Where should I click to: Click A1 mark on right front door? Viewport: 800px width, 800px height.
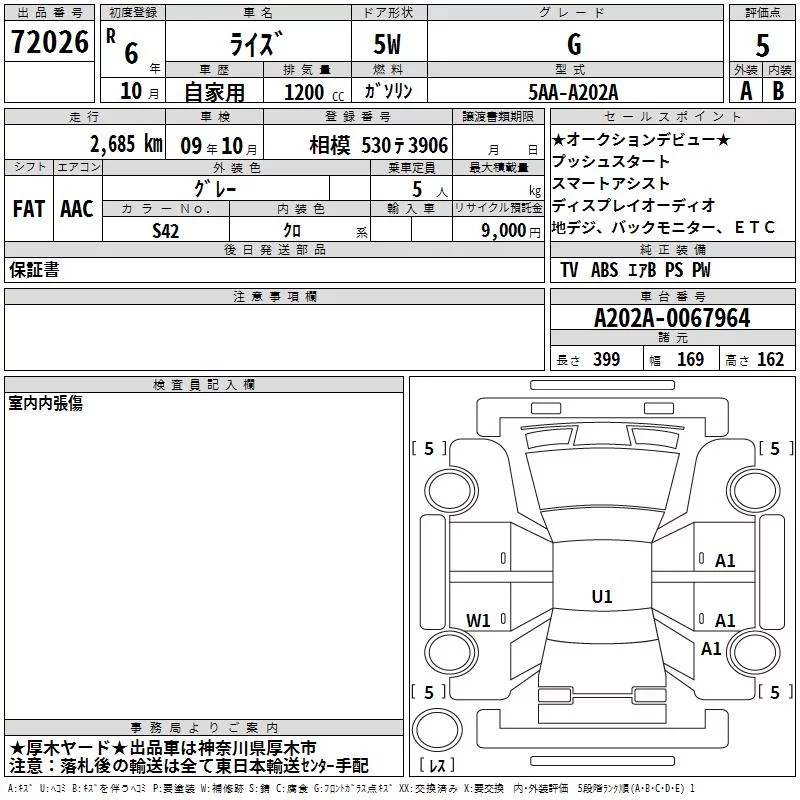(x=725, y=561)
